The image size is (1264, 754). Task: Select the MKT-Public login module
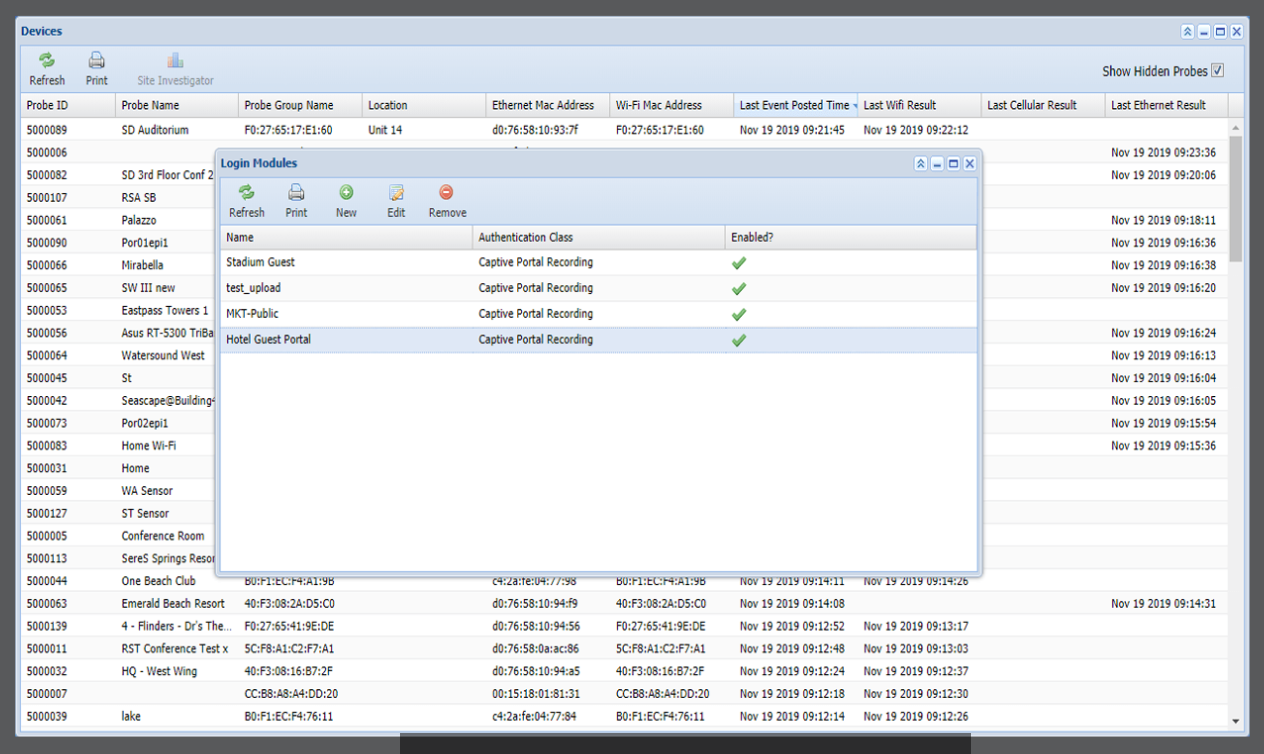pyautogui.click(x=598, y=314)
